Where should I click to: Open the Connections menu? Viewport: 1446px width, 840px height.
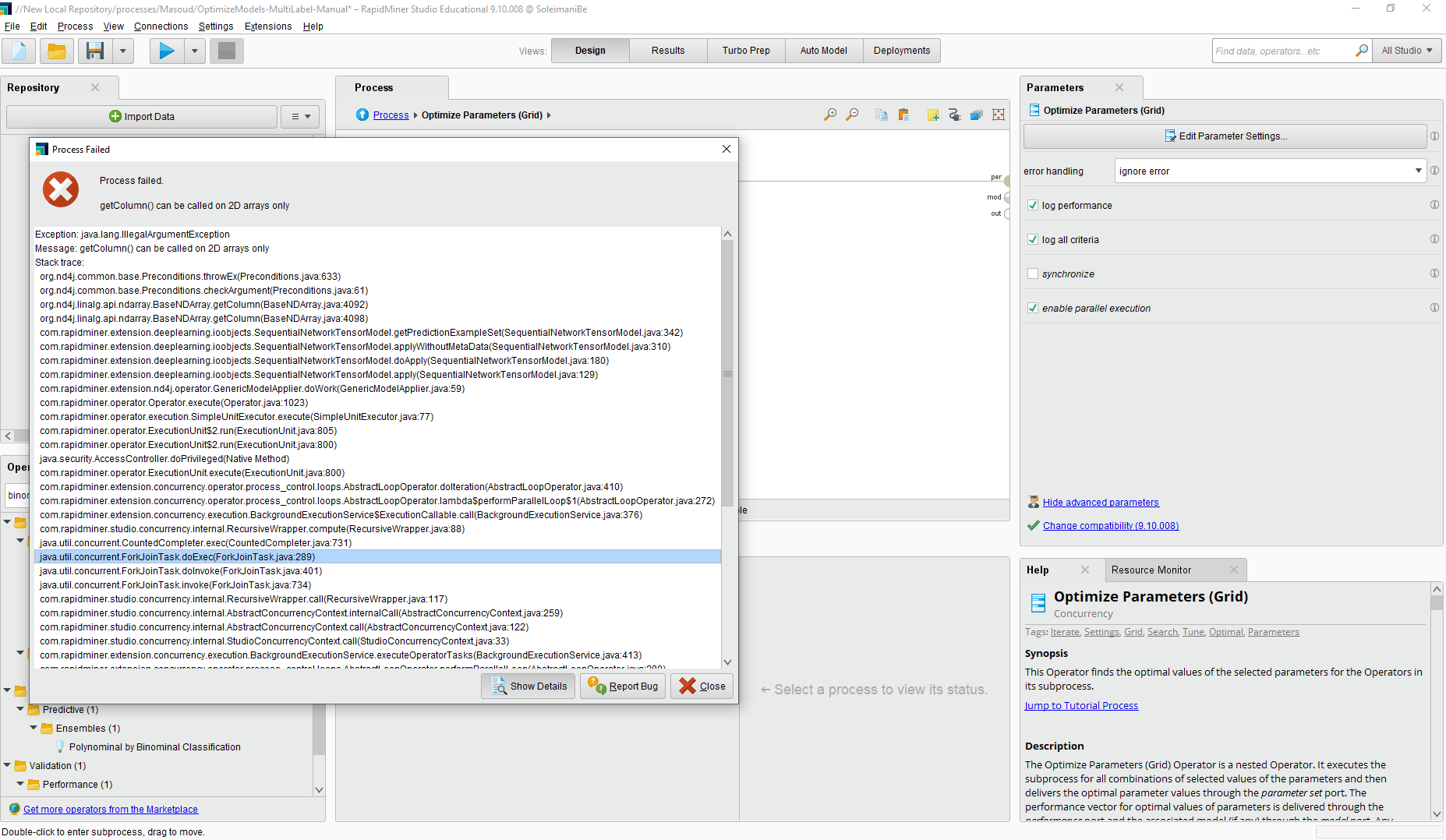161,26
